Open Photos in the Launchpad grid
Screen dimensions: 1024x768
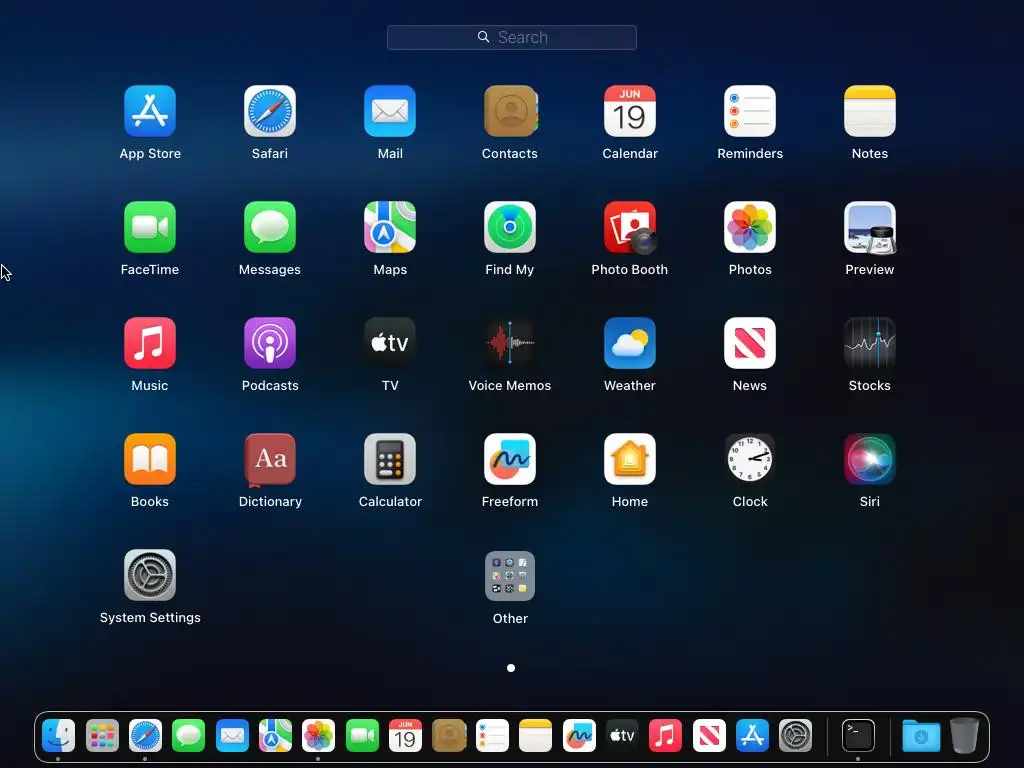click(x=750, y=227)
